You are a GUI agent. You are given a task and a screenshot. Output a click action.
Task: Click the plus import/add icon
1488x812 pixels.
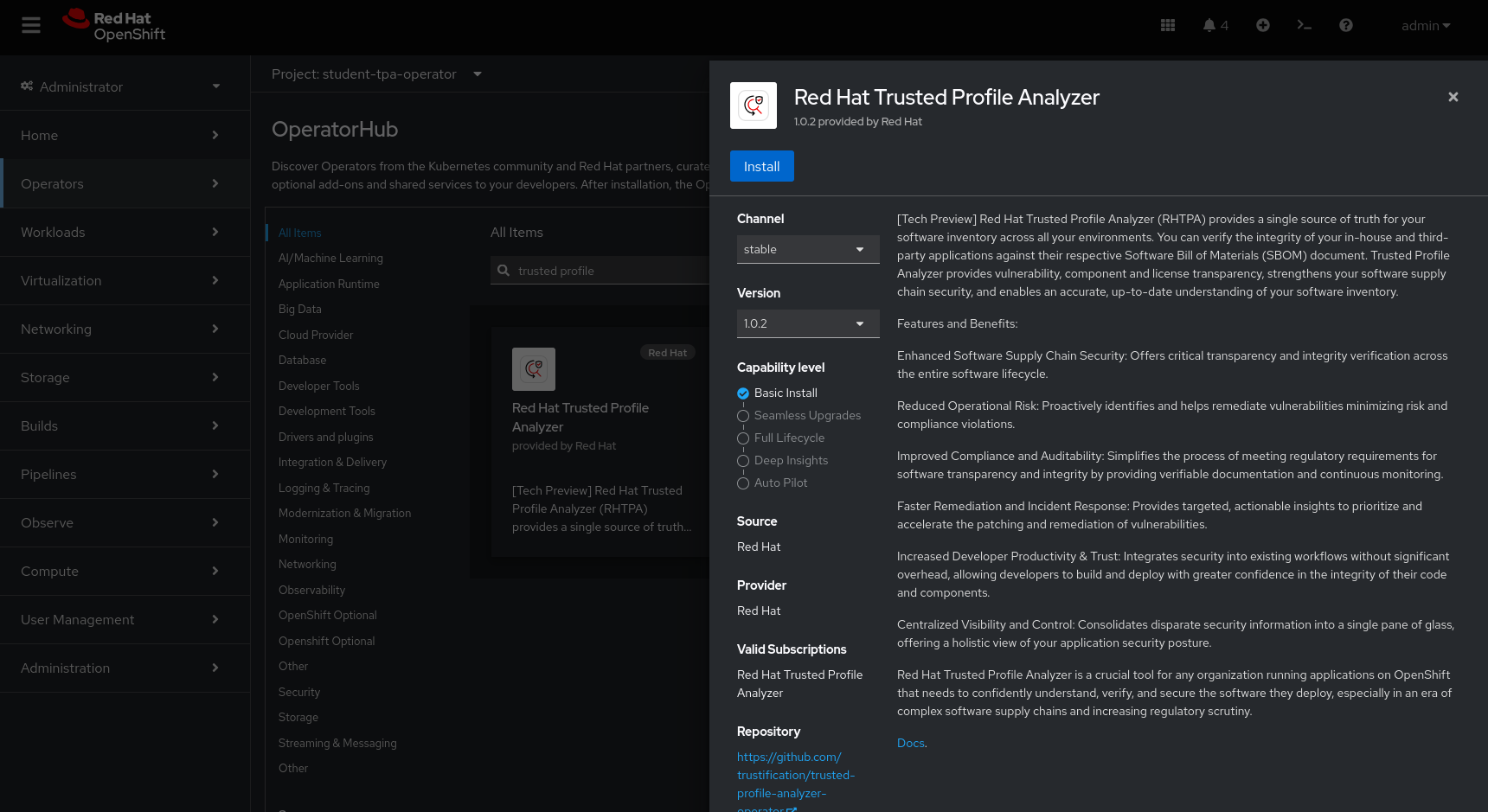click(x=1263, y=26)
